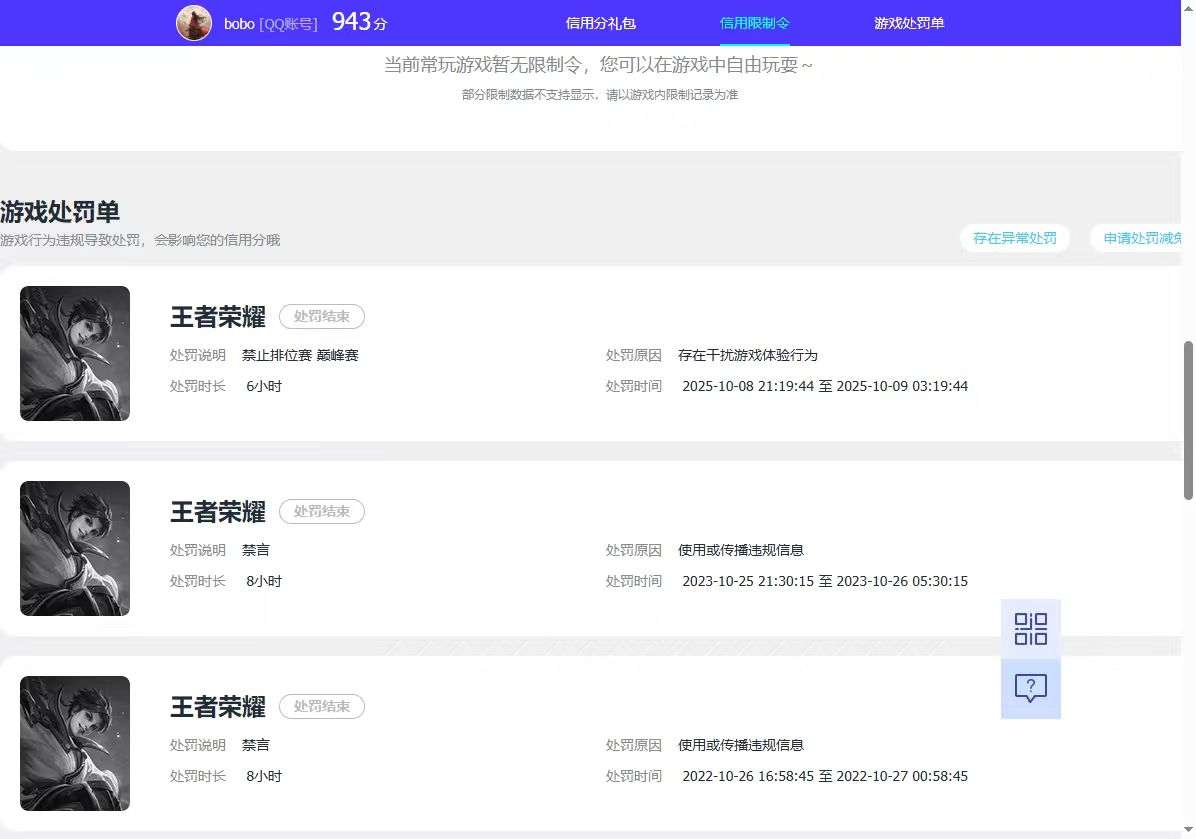Viewport: 1196px width, 839px height.
Task: Switch to 信用分礼包 tab
Action: click(x=600, y=23)
